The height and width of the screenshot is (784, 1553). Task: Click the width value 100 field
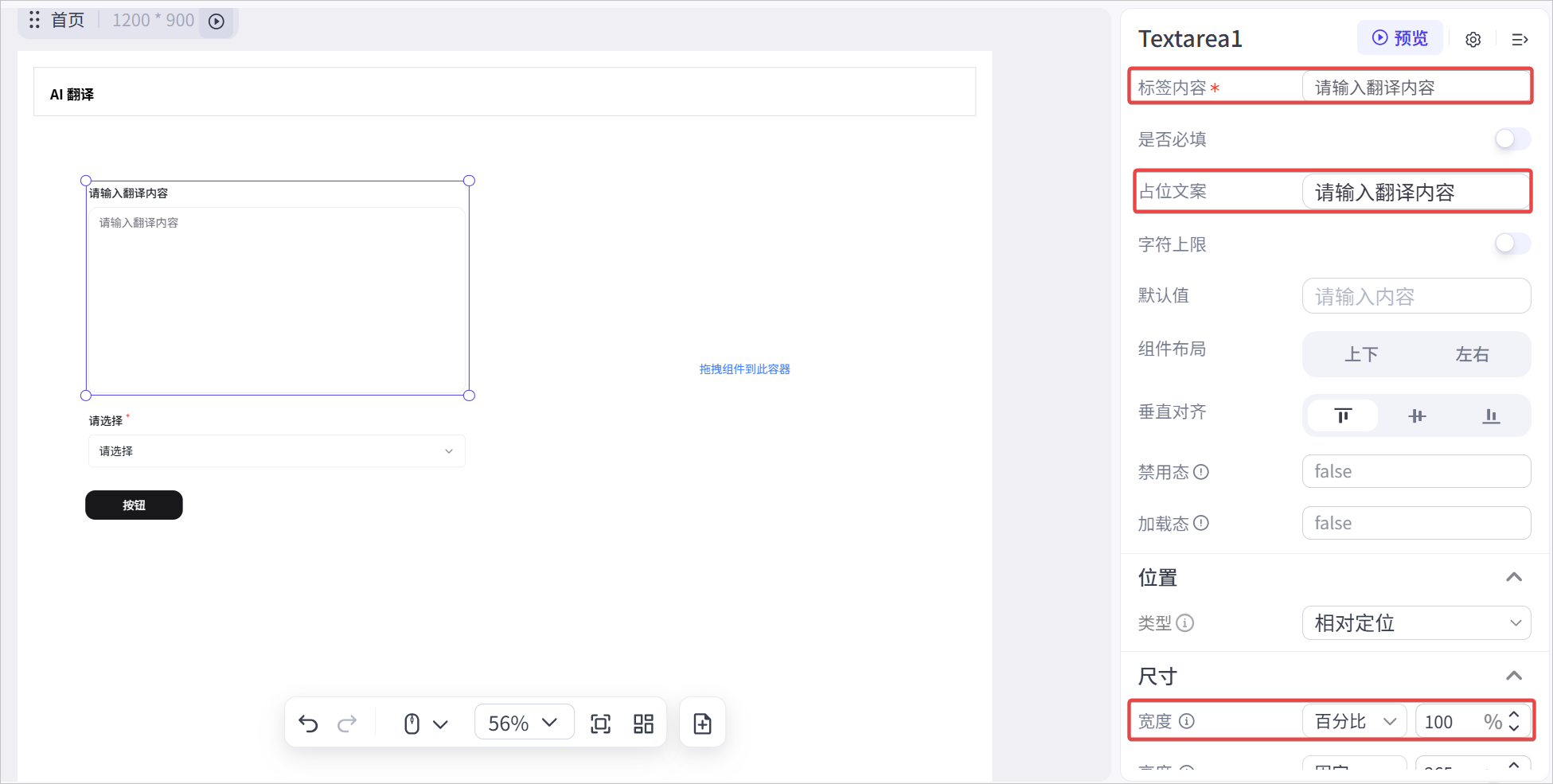[x=1450, y=722]
